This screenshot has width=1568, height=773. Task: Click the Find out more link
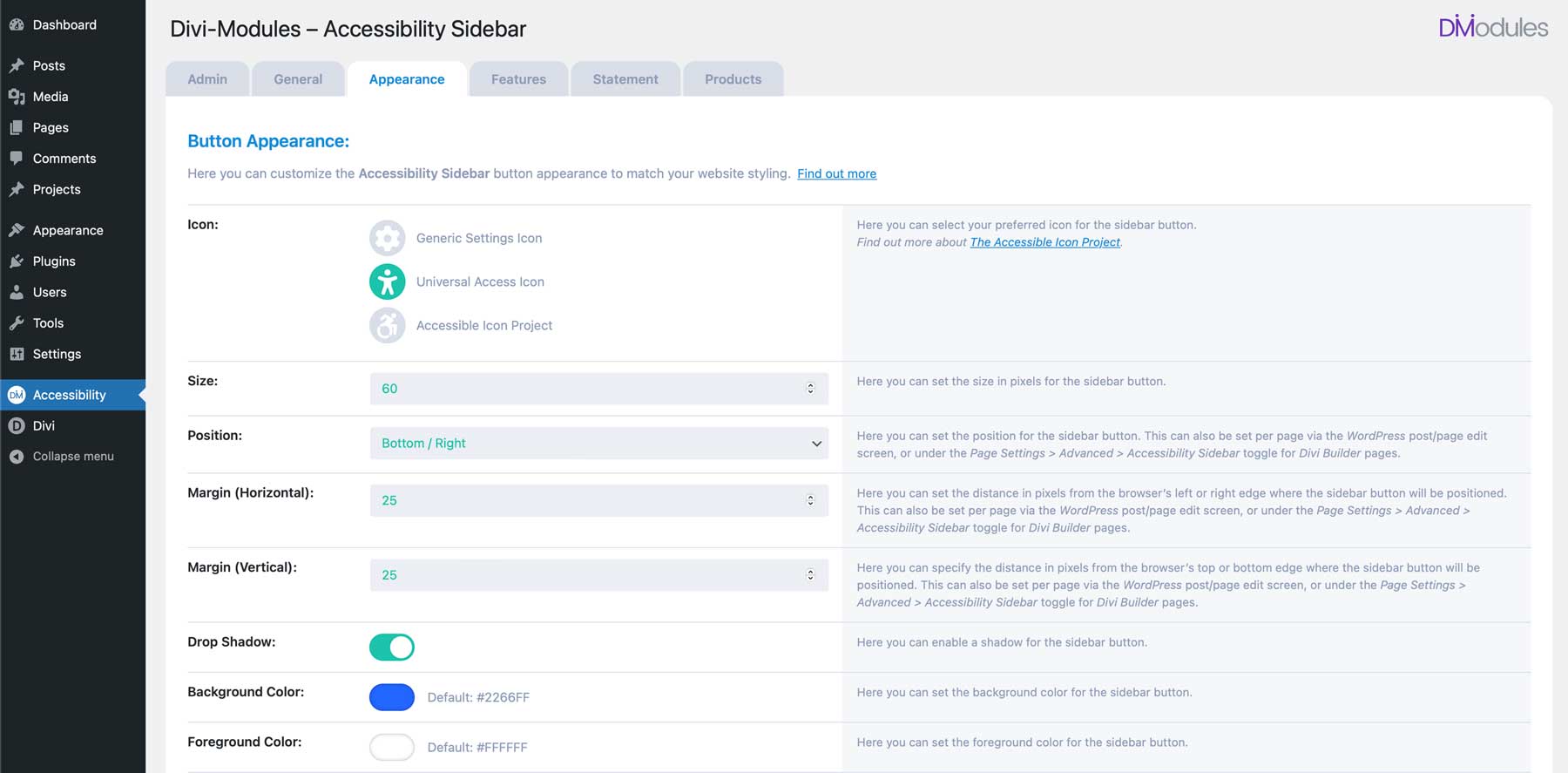point(837,173)
